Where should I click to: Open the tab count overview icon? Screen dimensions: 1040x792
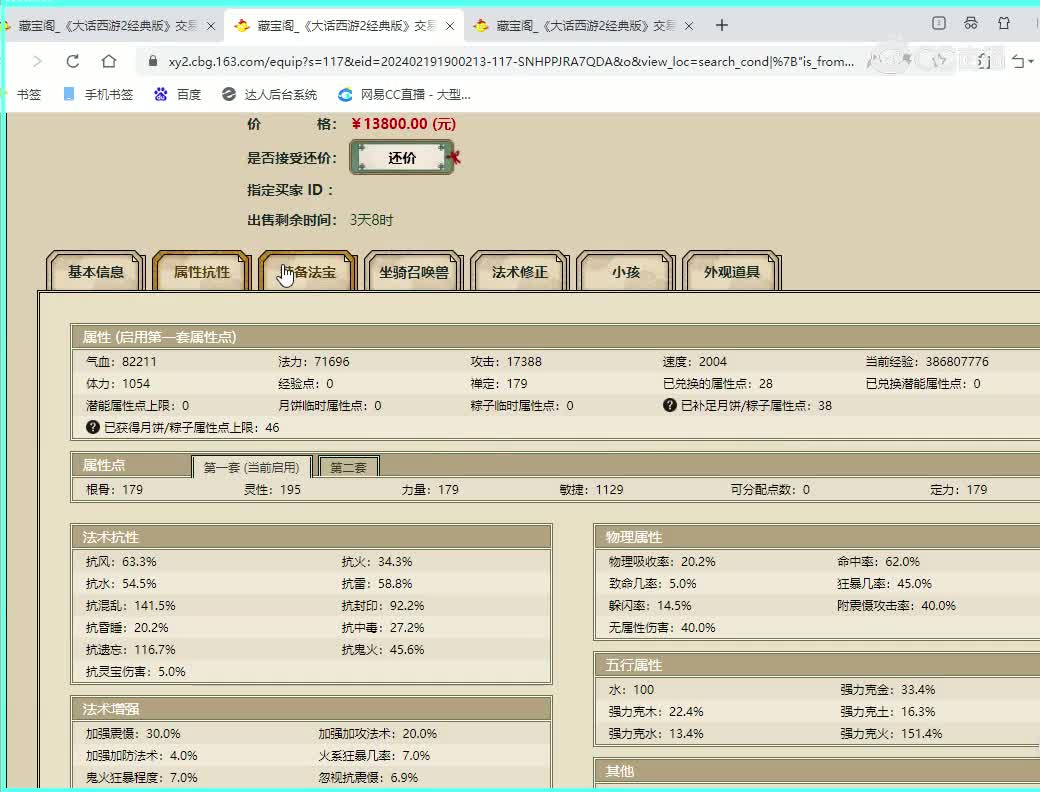(939, 23)
